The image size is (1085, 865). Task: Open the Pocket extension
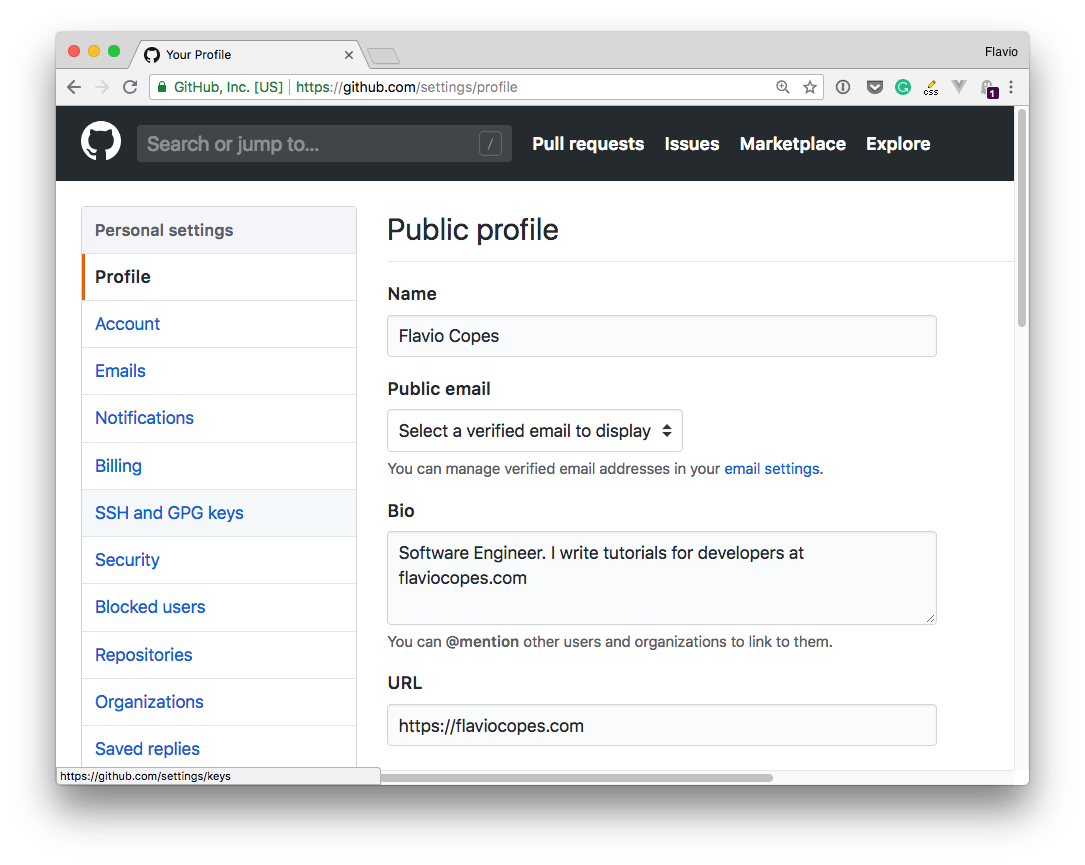pos(874,87)
